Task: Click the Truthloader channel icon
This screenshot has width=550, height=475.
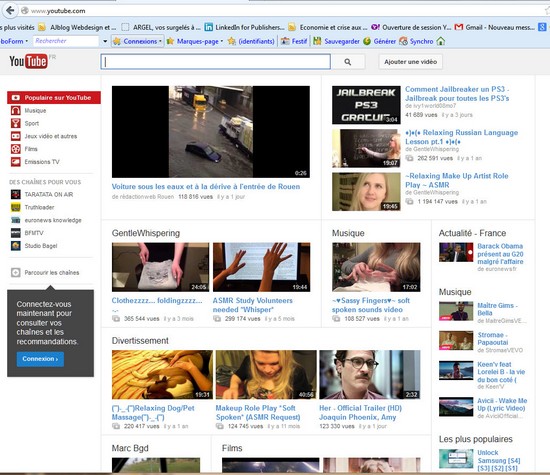Action: (15, 207)
